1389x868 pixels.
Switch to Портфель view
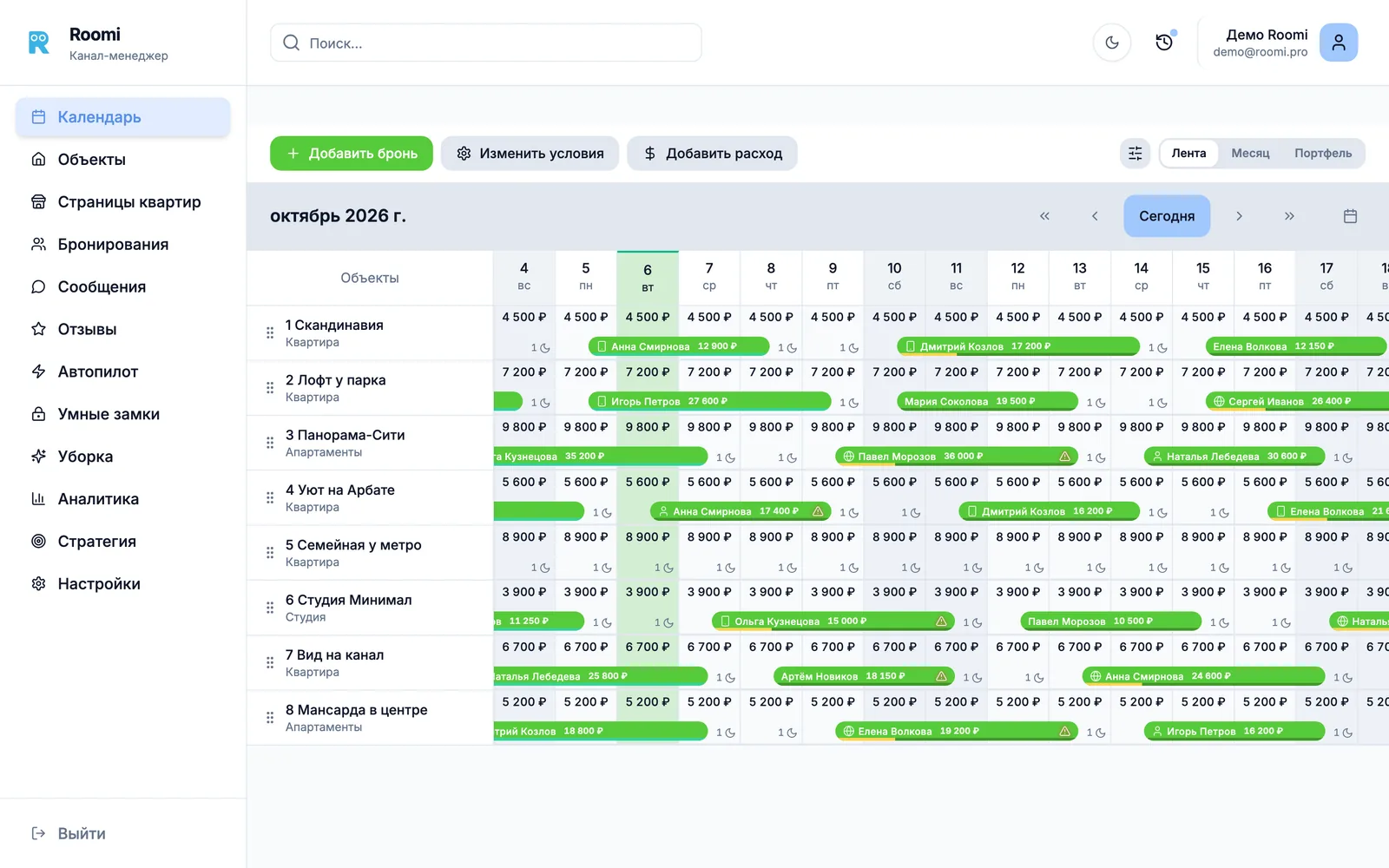click(1323, 154)
